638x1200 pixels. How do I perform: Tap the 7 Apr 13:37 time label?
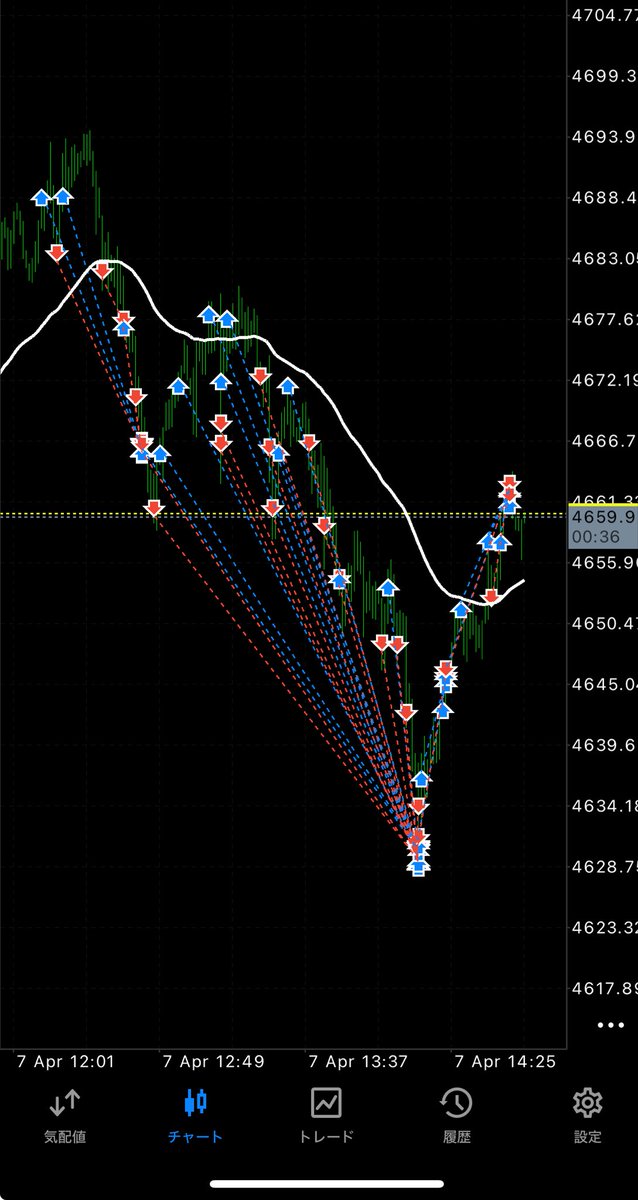click(359, 1061)
